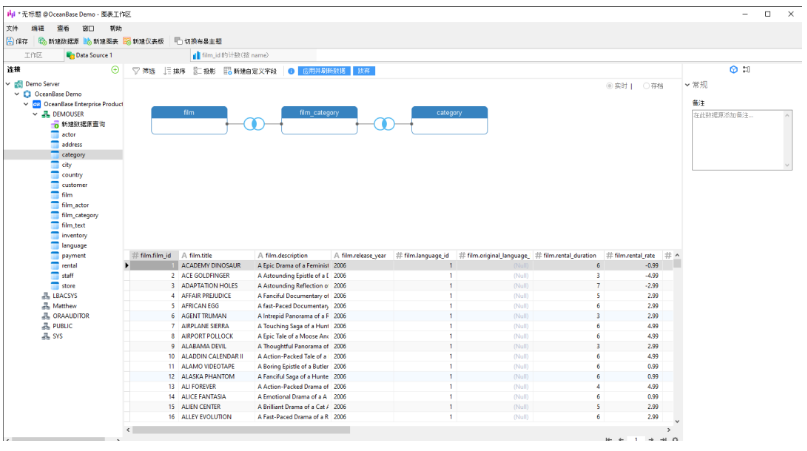Open the 文件 (File) menu

[x=12, y=28]
